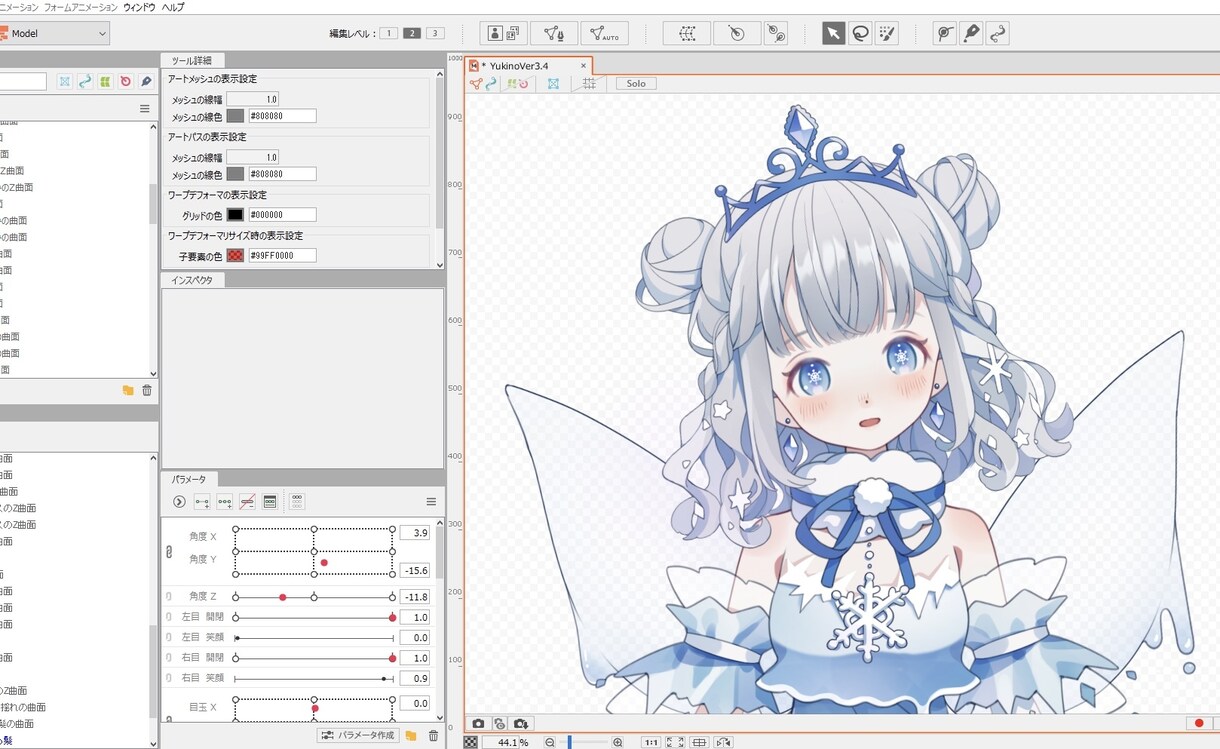
Task: Toggle the link icon beside 左目 開閉
Action: [x=168, y=617]
